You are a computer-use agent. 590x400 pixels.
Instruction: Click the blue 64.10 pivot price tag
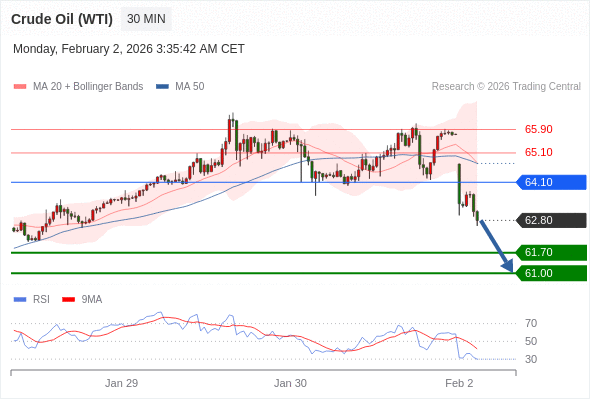(x=551, y=183)
